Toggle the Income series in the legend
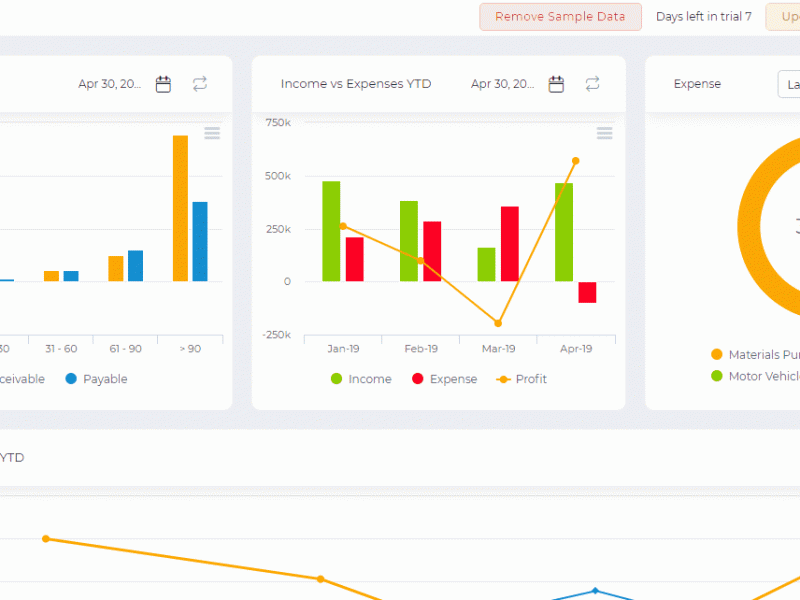 pos(361,379)
